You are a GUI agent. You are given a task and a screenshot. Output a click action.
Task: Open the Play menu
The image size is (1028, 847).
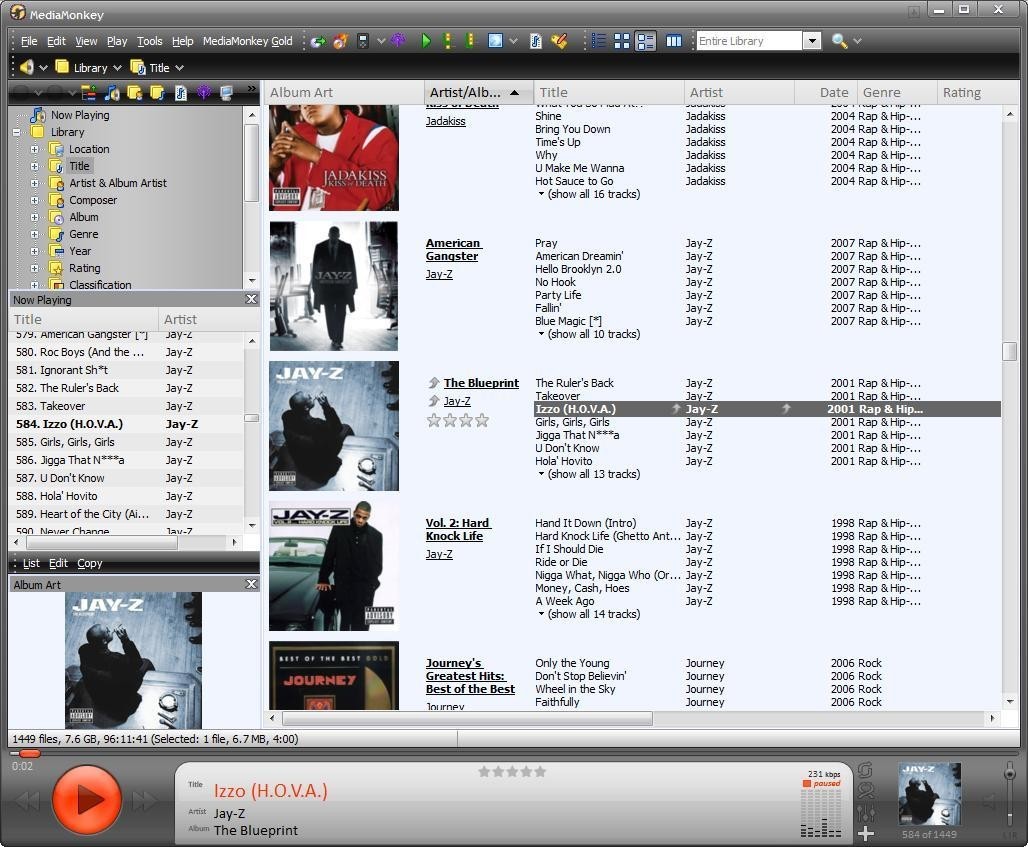click(x=117, y=41)
